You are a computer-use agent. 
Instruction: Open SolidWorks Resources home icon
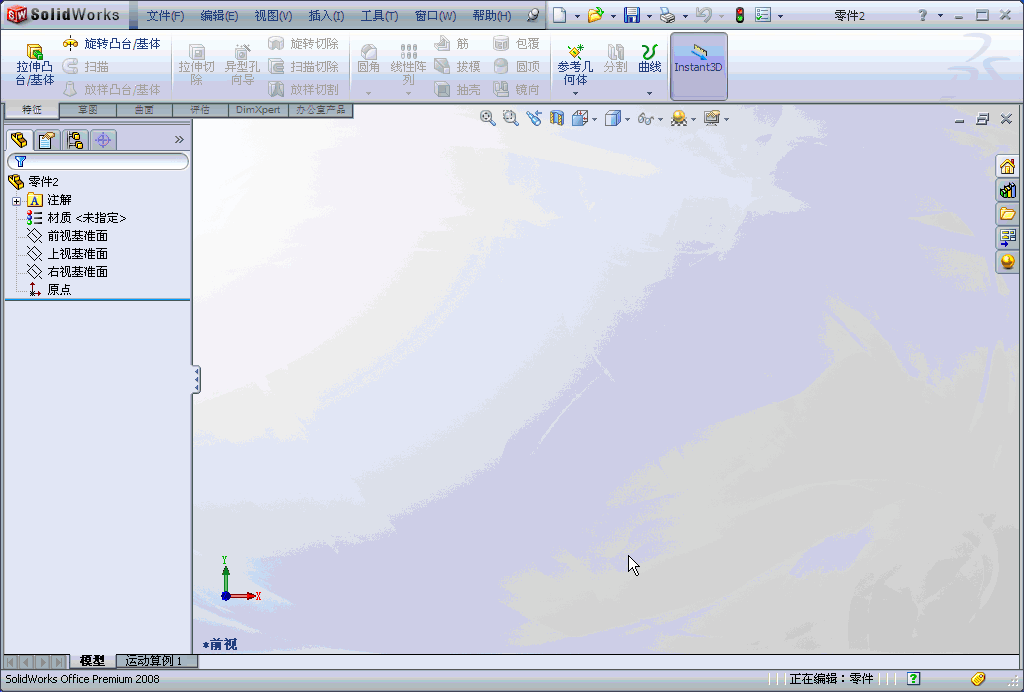pyautogui.click(x=1007, y=166)
